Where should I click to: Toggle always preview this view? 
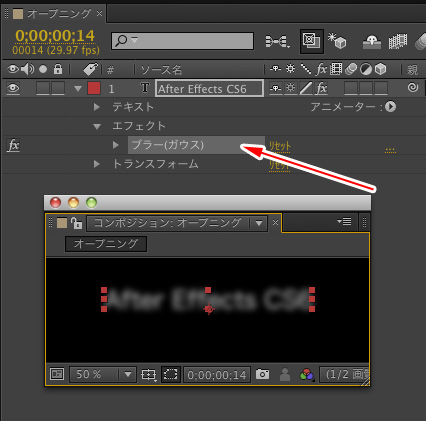[x=57, y=374]
